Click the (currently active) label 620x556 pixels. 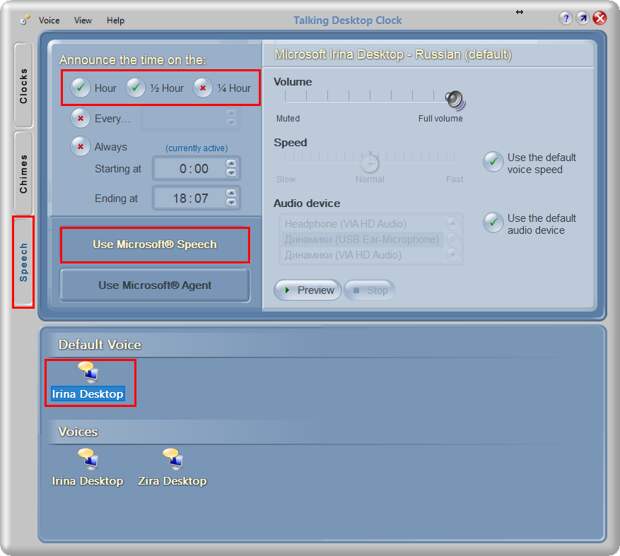(197, 148)
